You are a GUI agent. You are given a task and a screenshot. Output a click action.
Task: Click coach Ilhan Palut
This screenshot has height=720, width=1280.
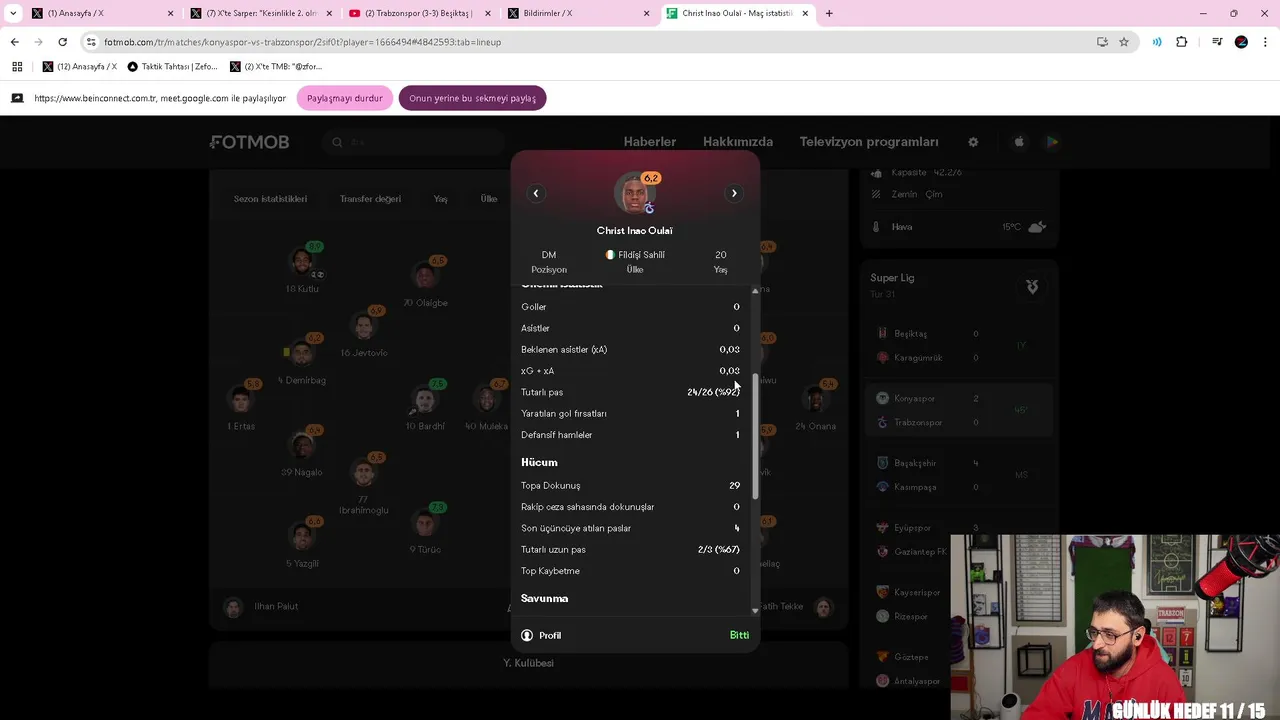261,606
